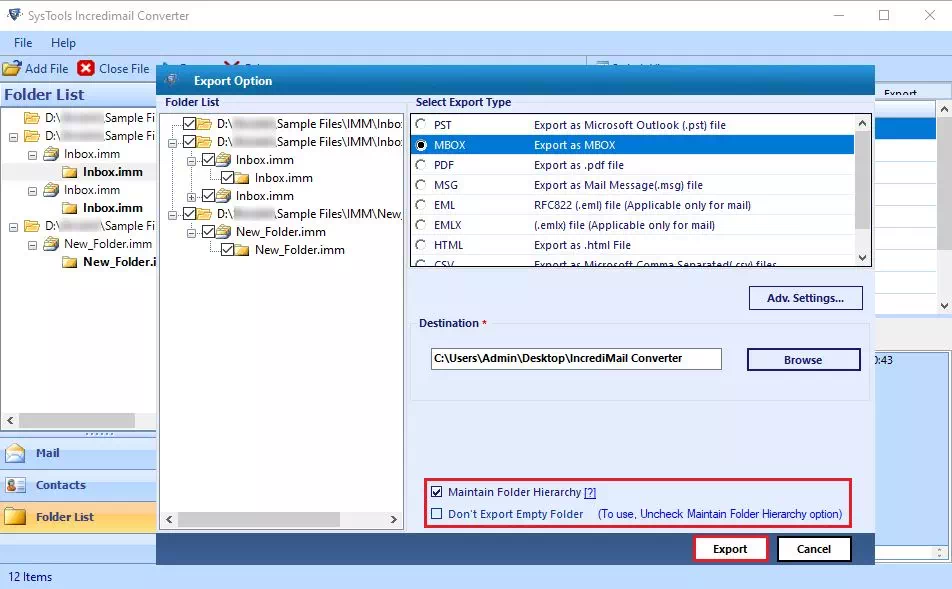Click 'Export as .pdf file' description text
This screenshot has width=952, height=589.
(579, 165)
